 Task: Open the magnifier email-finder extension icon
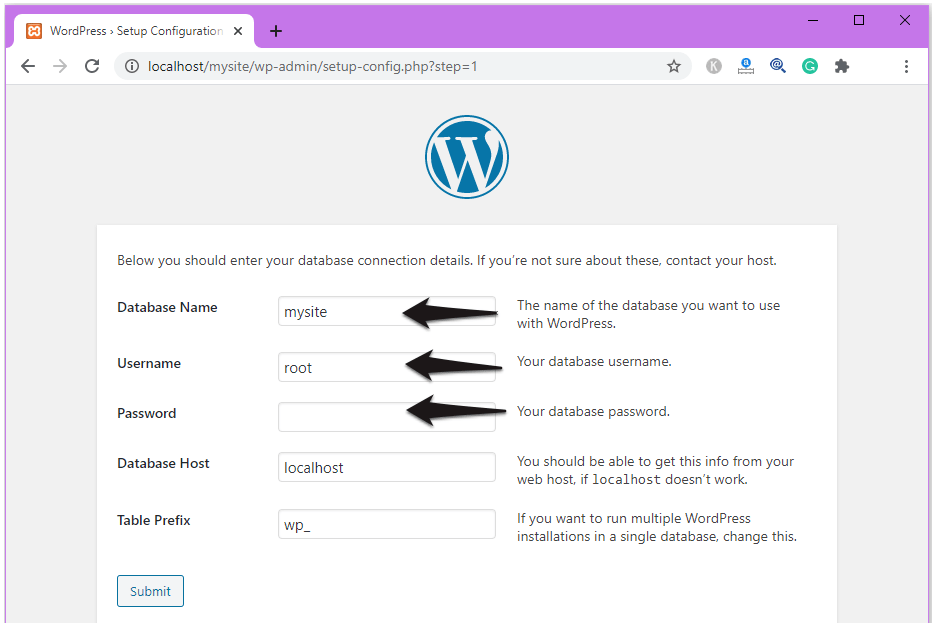(x=778, y=66)
